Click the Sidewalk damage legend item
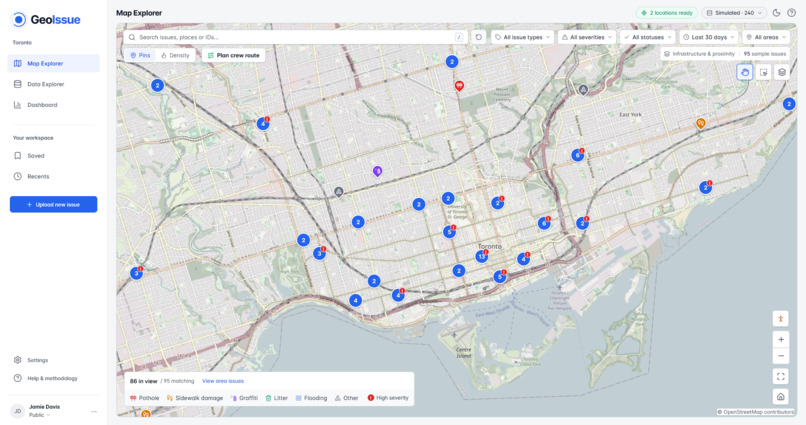This screenshot has width=806, height=425. (x=195, y=398)
